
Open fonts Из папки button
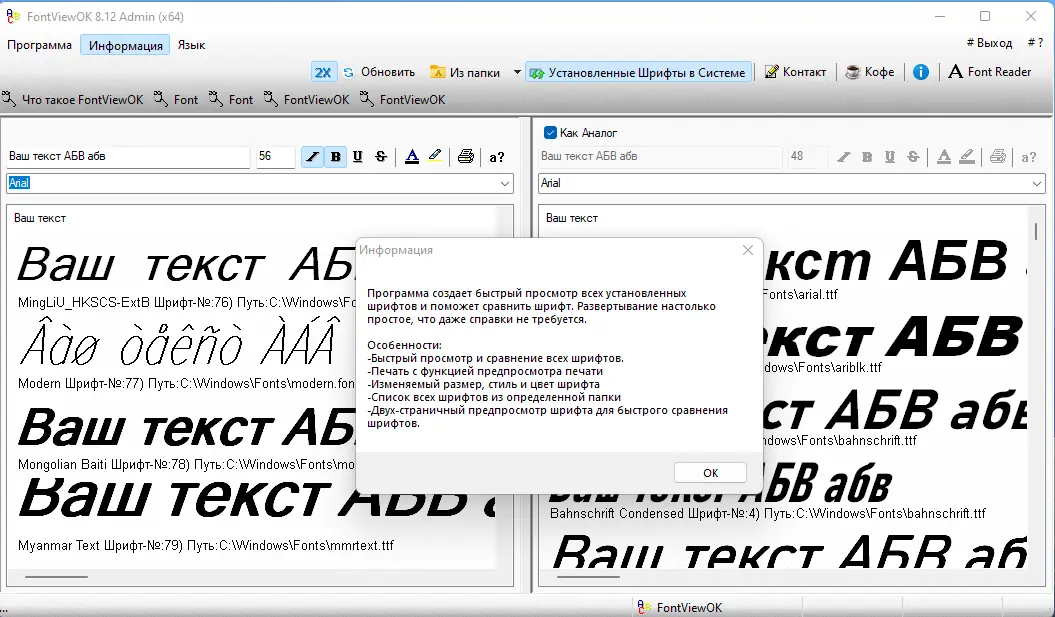[x=465, y=72]
